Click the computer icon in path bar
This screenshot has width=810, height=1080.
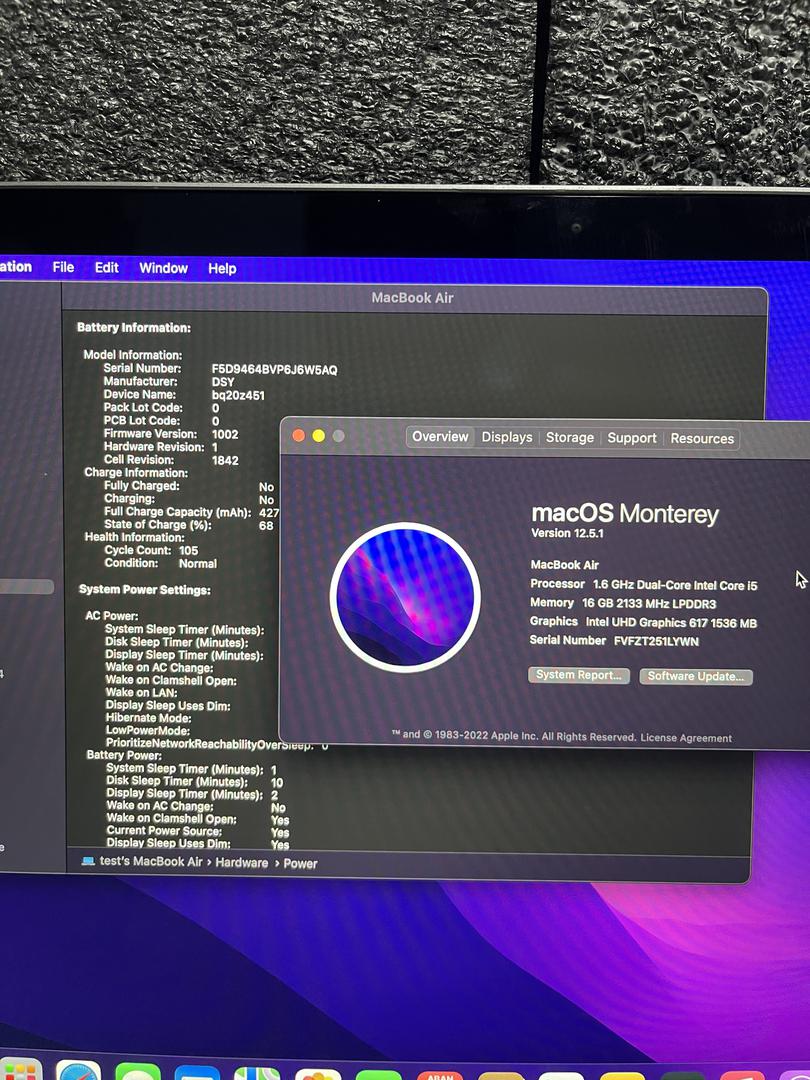[x=88, y=861]
